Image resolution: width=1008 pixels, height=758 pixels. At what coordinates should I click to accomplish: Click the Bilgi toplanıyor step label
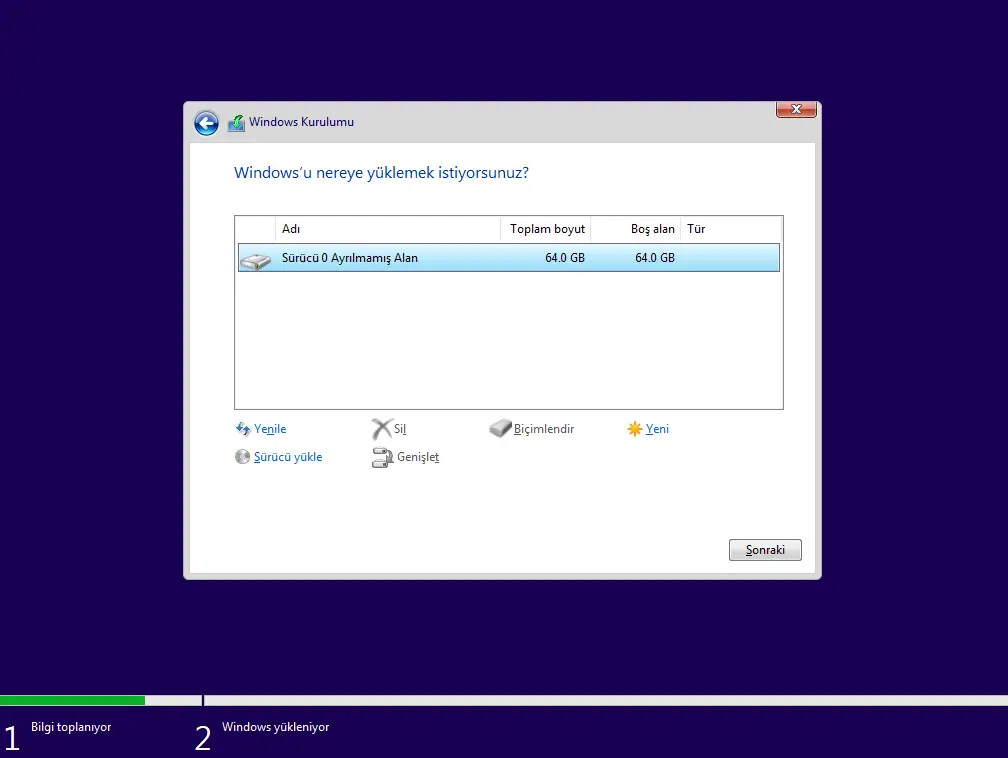point(71,727)
